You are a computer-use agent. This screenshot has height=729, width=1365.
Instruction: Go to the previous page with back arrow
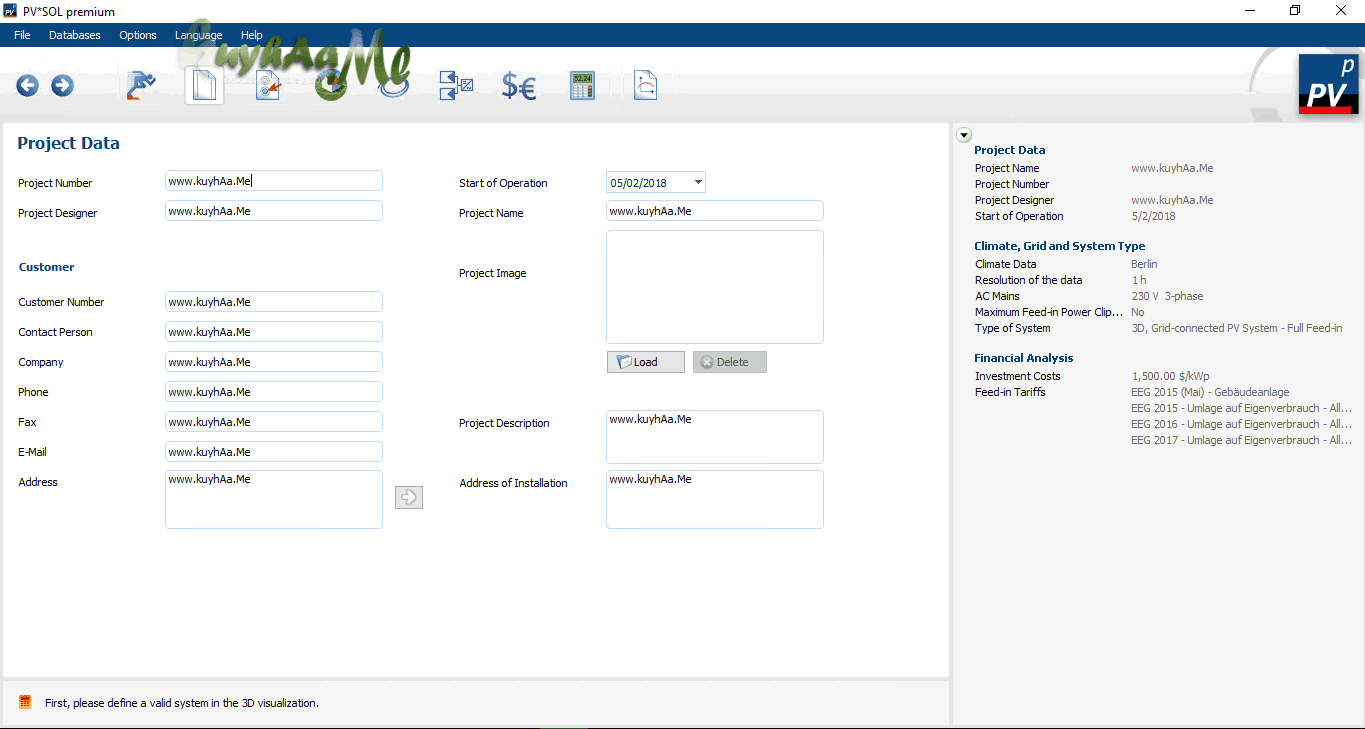click(x=27, y=86)
